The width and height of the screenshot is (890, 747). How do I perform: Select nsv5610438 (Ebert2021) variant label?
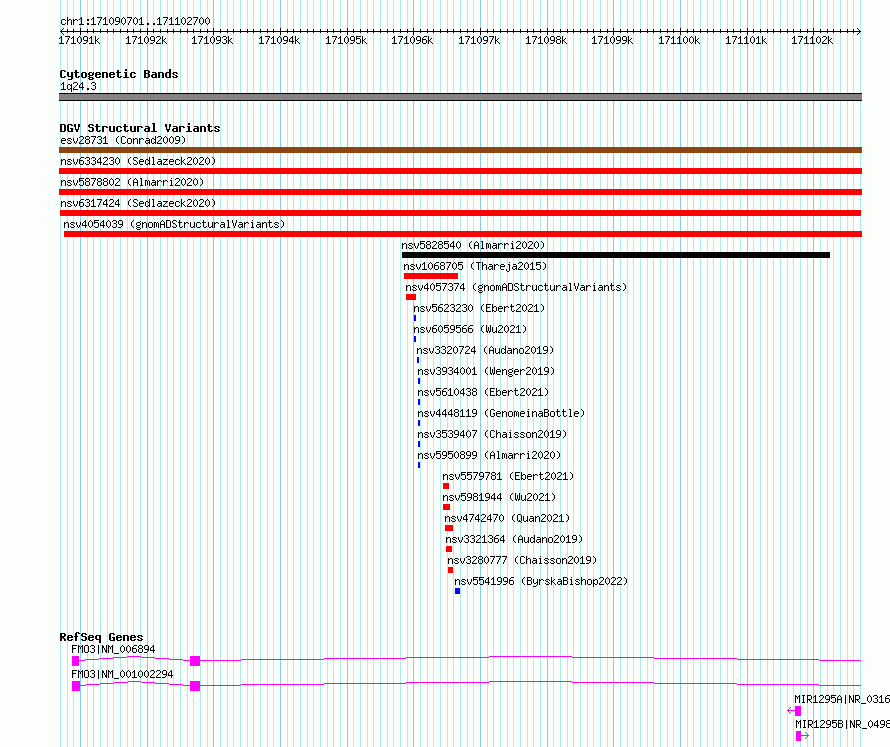[x=483, y=392]
